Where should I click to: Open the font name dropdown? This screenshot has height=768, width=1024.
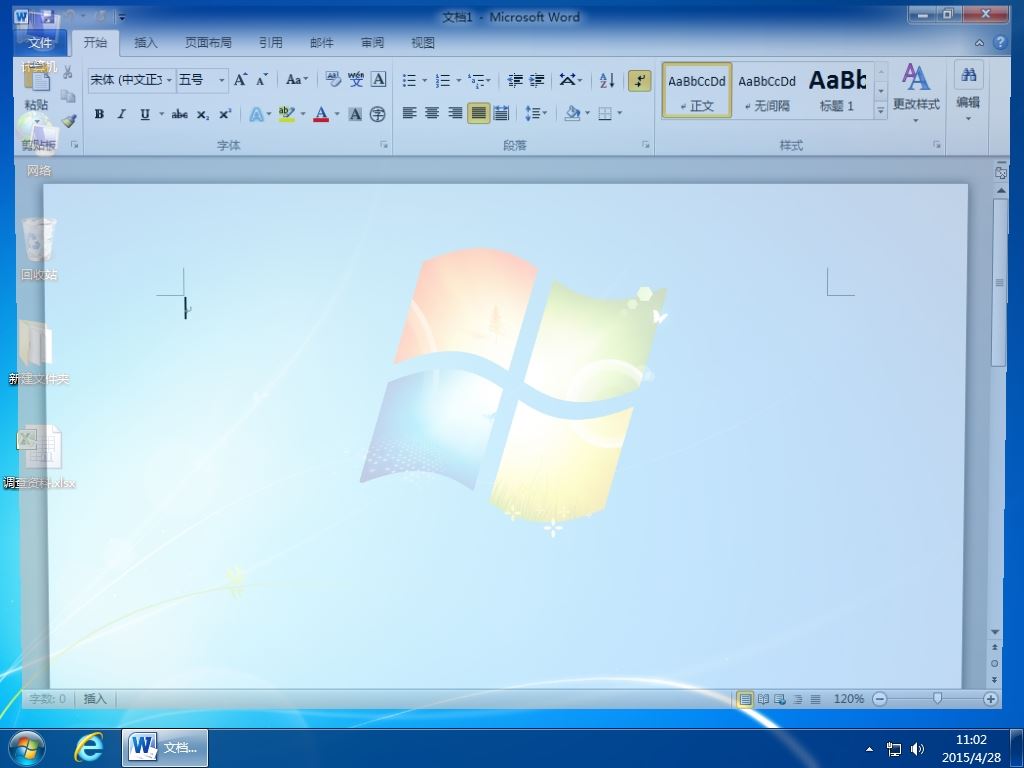pyautogui.click(x=169, y=80)
